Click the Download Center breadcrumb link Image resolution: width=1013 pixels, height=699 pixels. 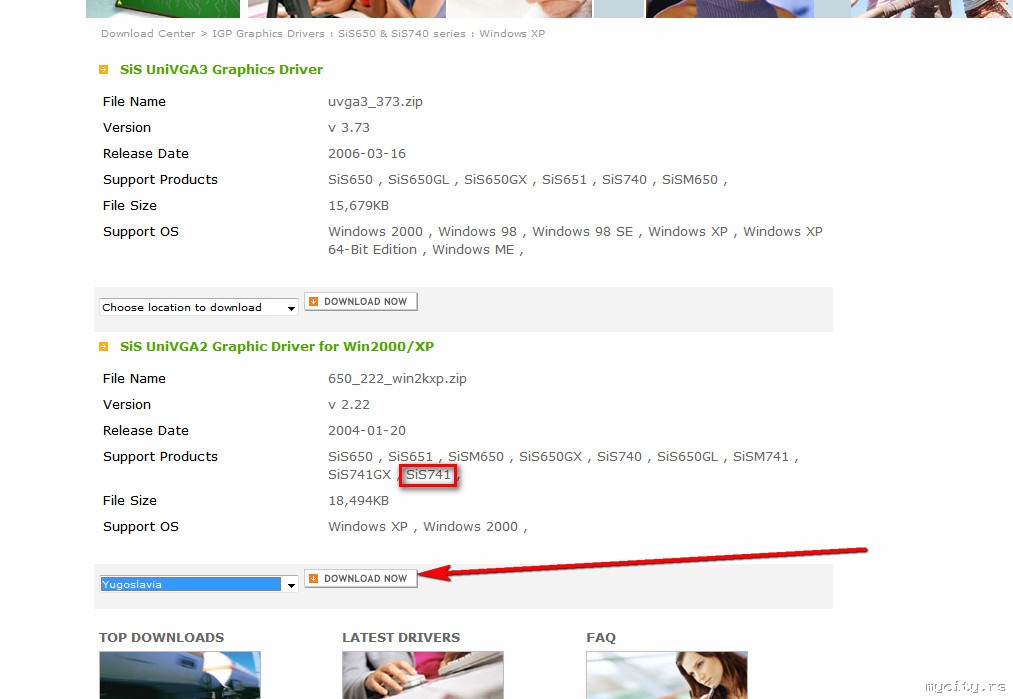[148, 34]
